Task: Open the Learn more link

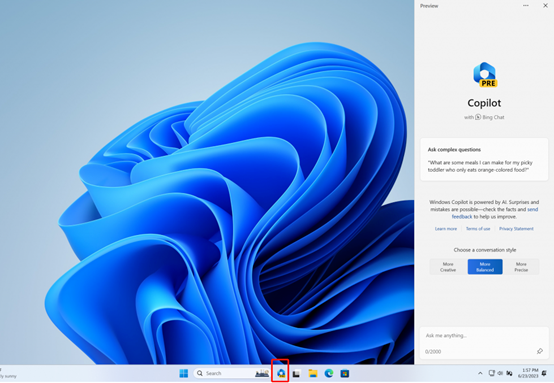Action: [x=446, y=229]
